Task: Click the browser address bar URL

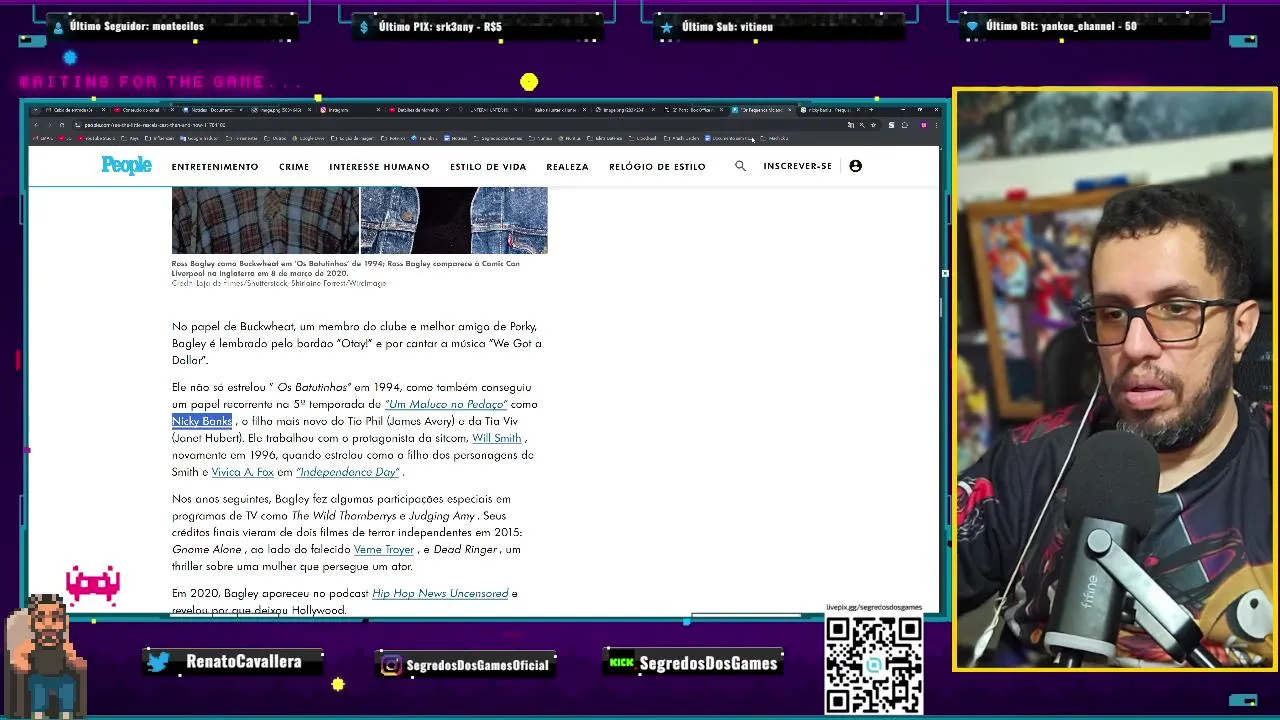Action: [x=156, y=125]
